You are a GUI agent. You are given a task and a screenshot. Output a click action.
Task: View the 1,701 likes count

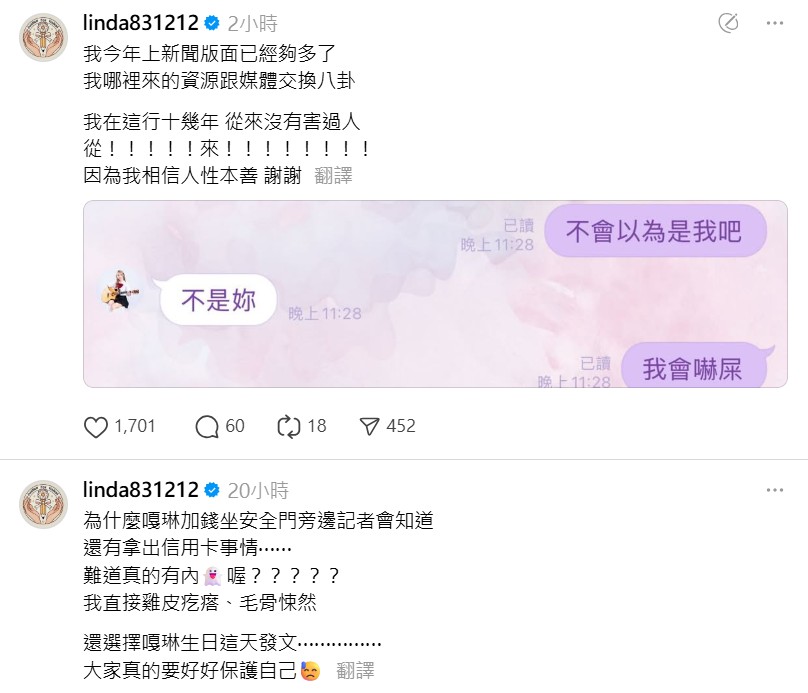(134, 426)
